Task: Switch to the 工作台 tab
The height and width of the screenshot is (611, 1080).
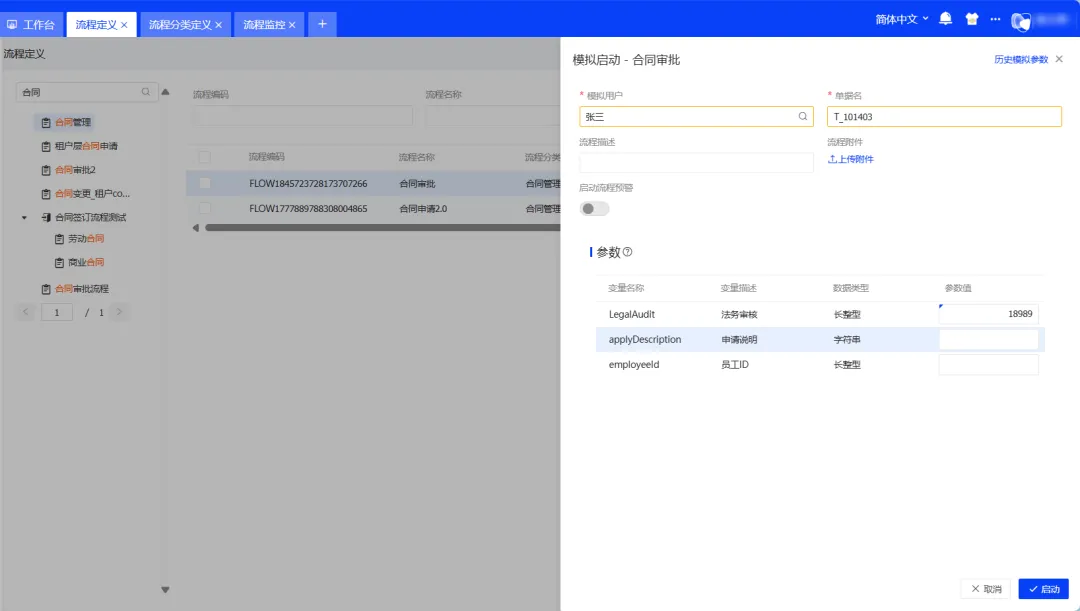Action: tap(32, 25)
